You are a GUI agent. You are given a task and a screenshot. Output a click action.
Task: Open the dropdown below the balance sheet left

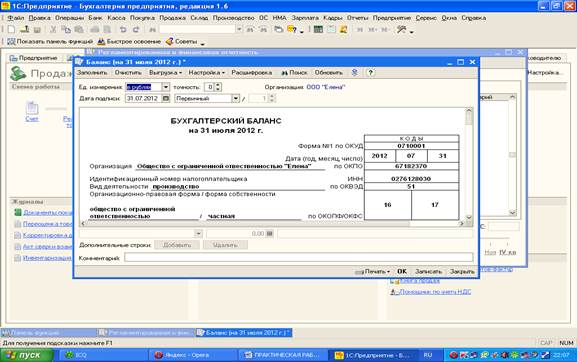pyautogui.click(x=198, y=234)
